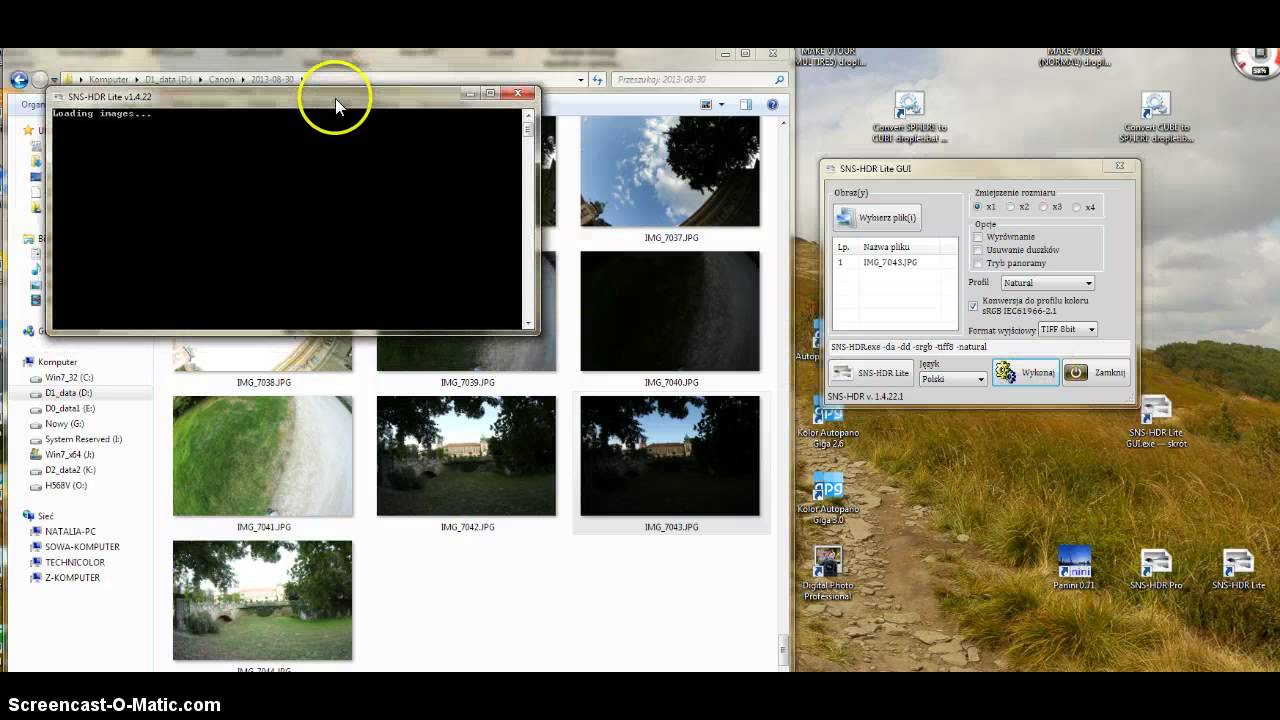This screenshot has height=720, width=1280.
Task: Open the recent pages dropdown beside the forward arrow
Action: [56, 79]
